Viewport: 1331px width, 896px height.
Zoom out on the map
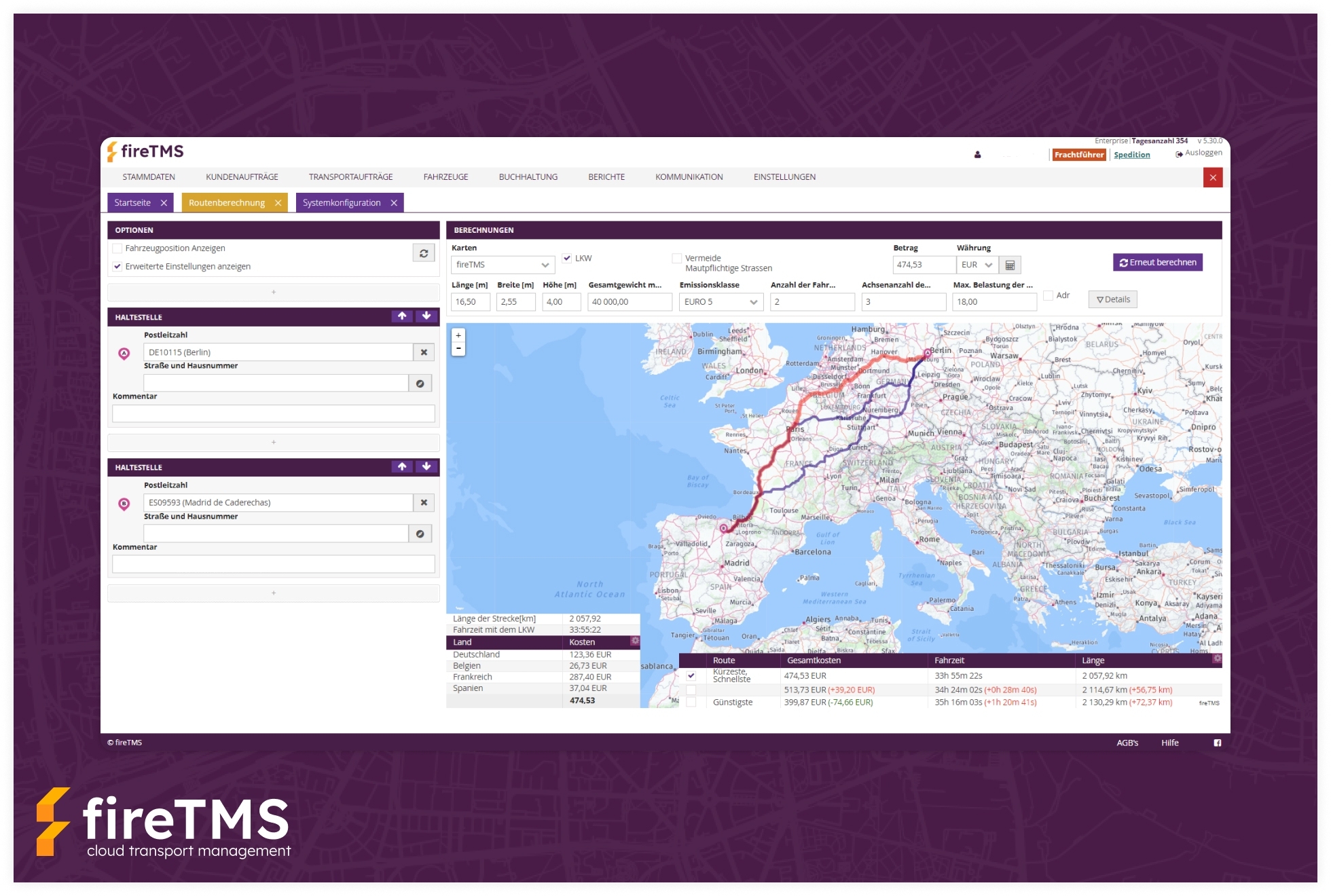[x=459, y=348]
